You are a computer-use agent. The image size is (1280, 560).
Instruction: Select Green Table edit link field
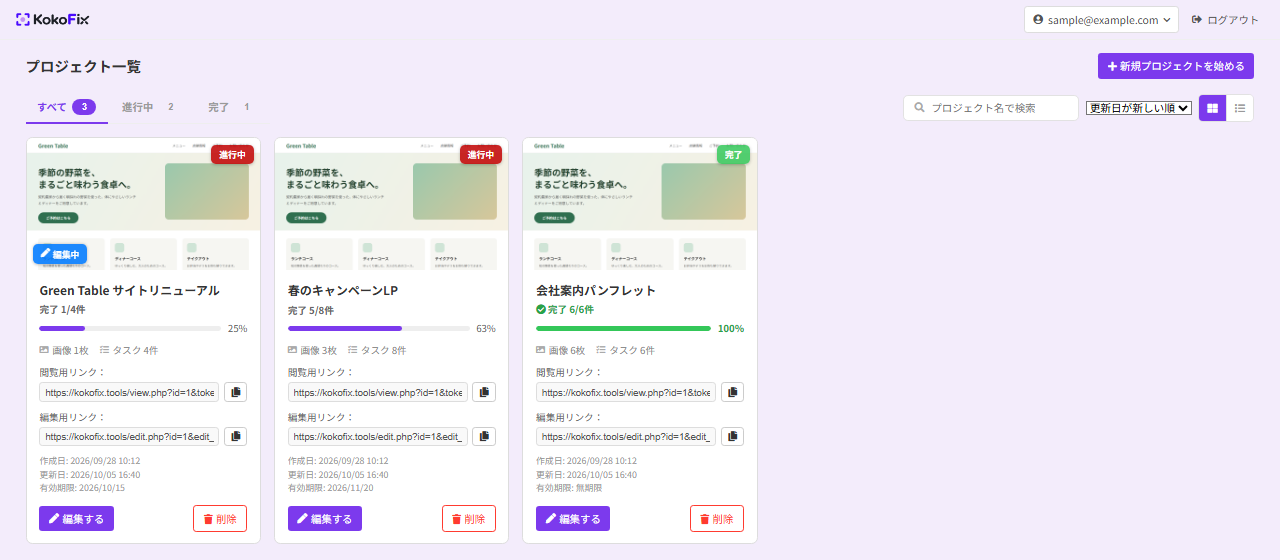[x=129, y=436]
